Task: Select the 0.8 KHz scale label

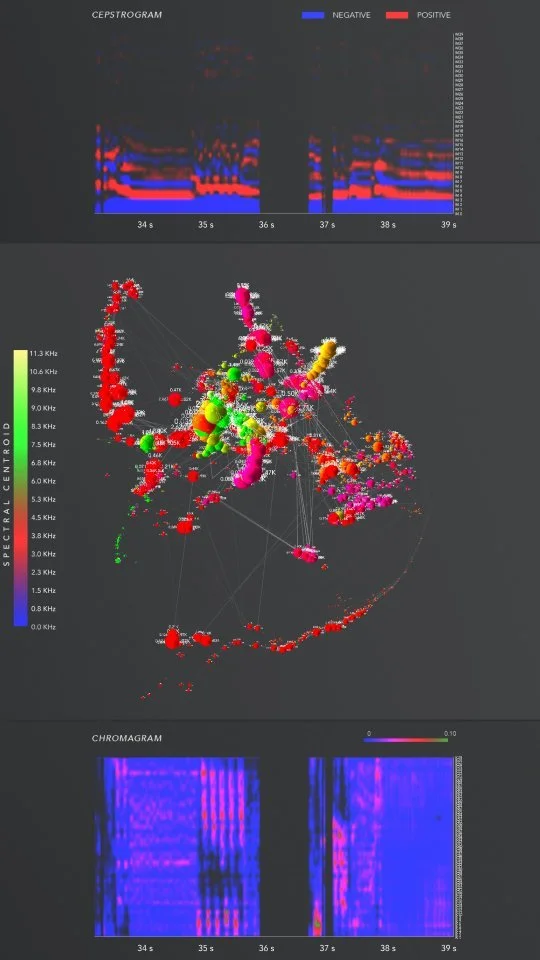Action: pos(43,609)
